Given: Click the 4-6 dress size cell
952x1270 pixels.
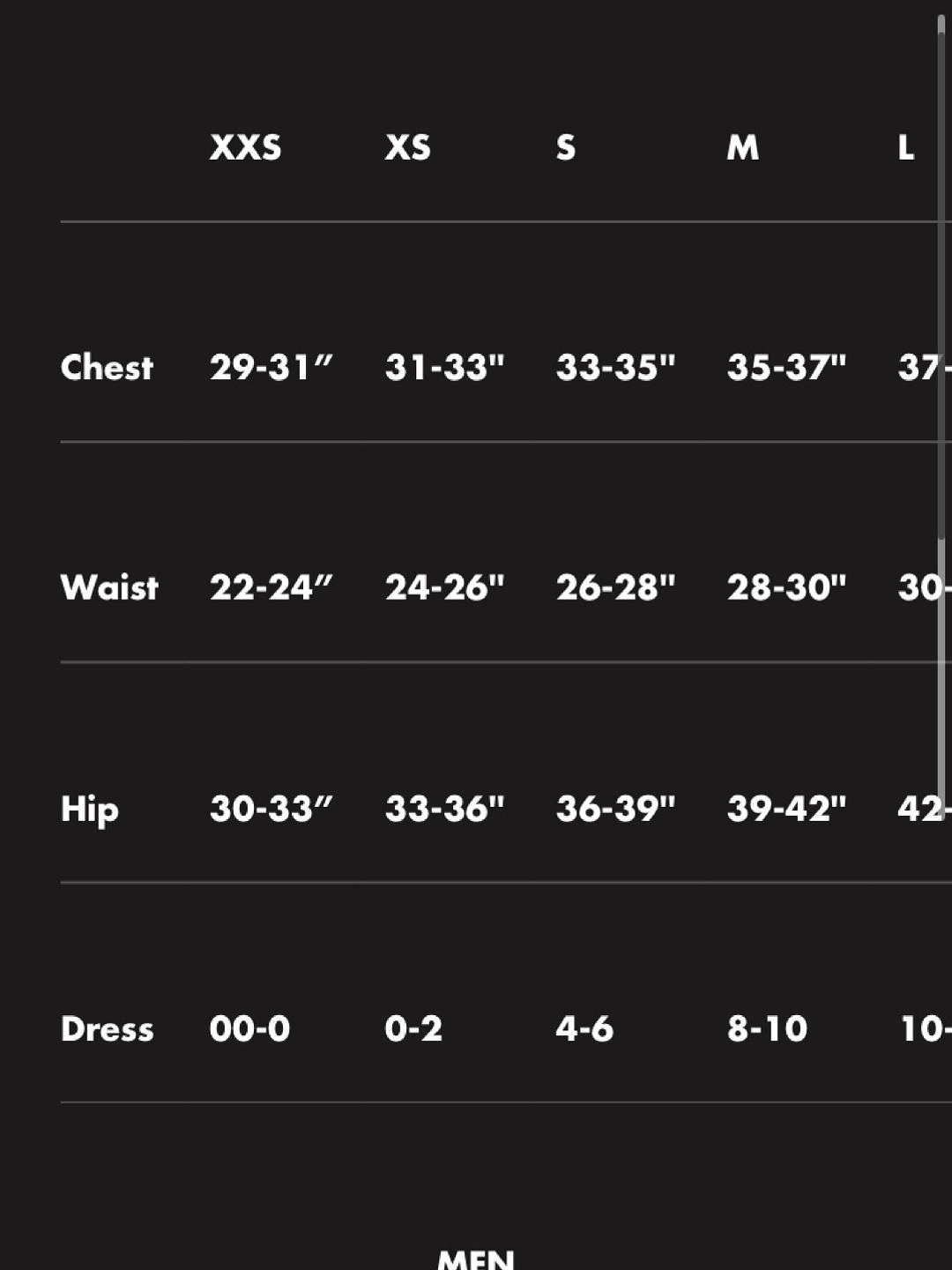Looking at the screenshot, I should (584, 1028).
